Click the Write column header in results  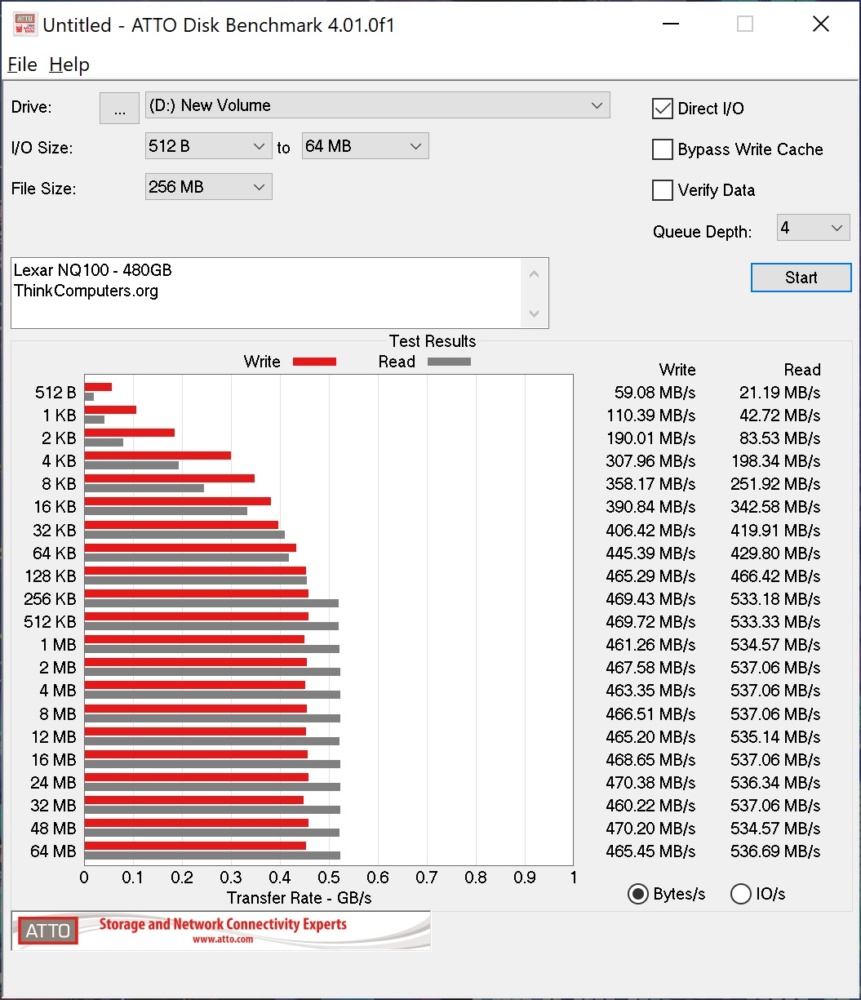[x=677, y=369]
